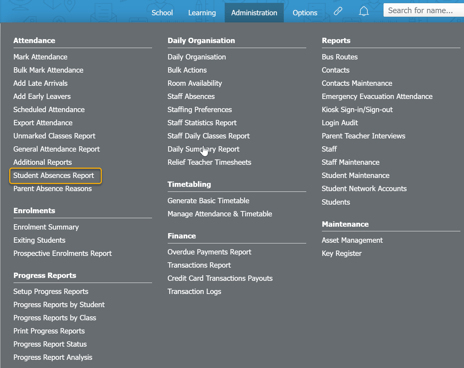This screenshot has height=368, width=464.
Task: View Transaction Logs
Action: (194, 292)
